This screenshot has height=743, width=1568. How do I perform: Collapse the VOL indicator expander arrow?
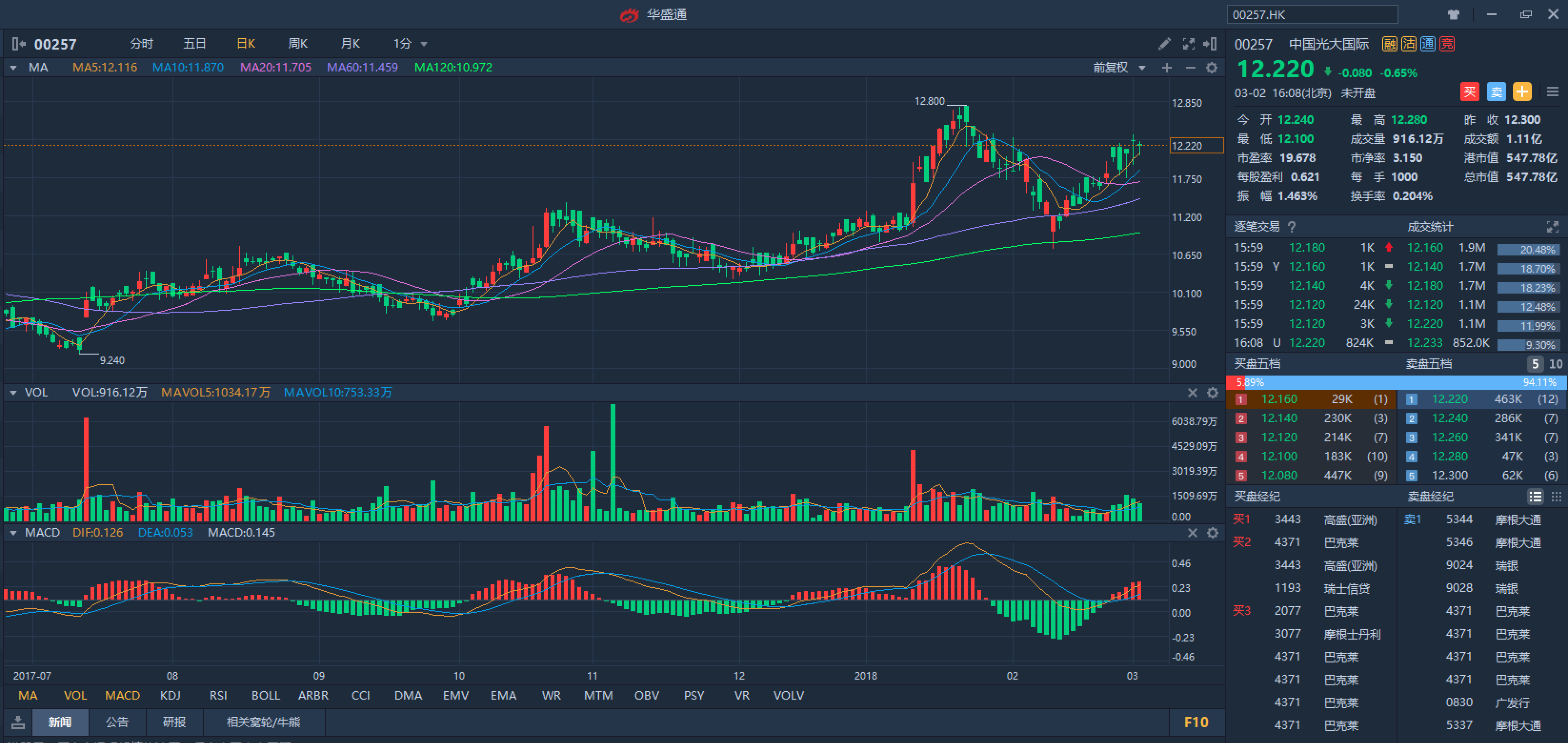[13, 393]
